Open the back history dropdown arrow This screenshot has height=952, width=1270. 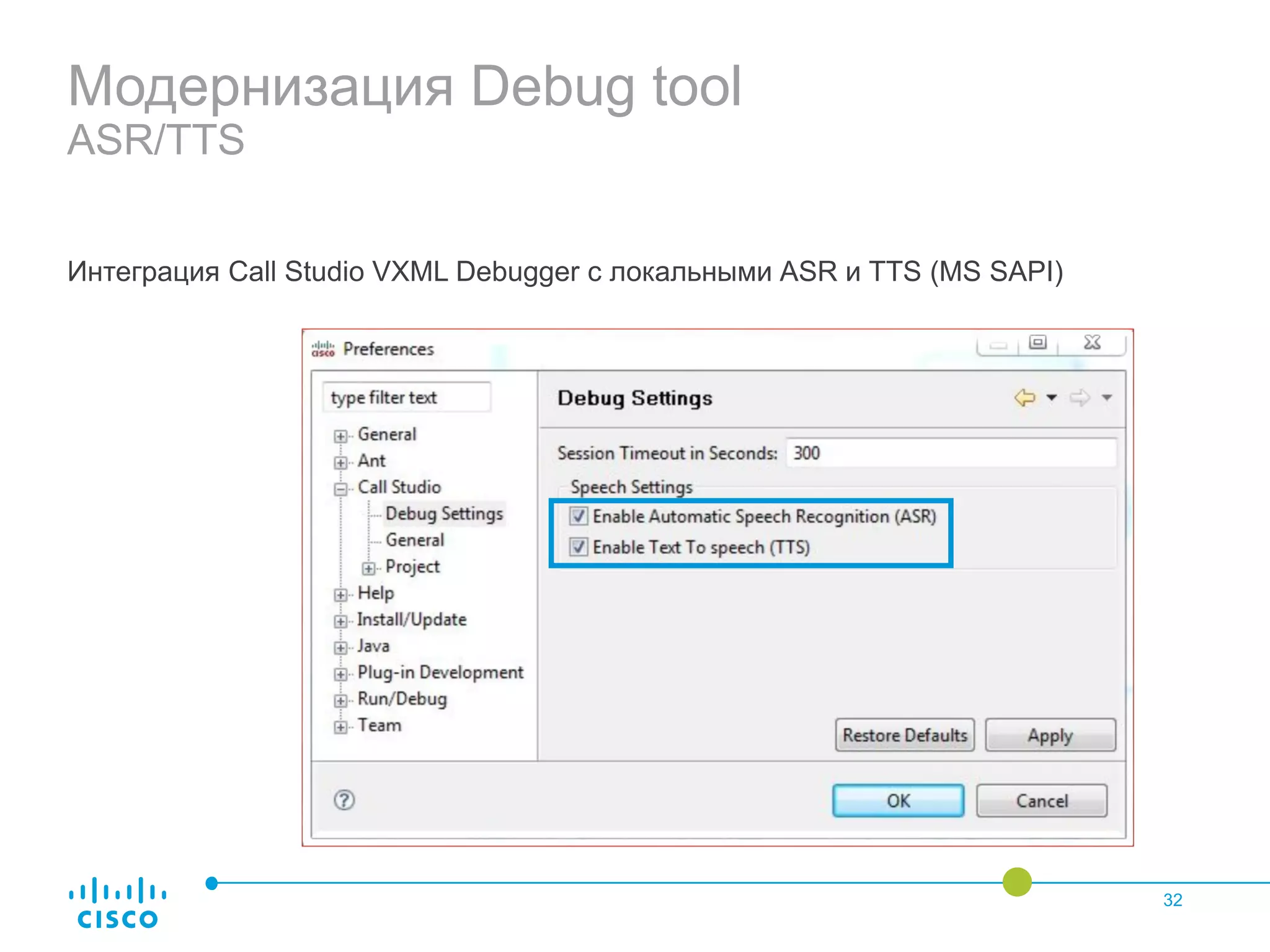pos(1052,397)
